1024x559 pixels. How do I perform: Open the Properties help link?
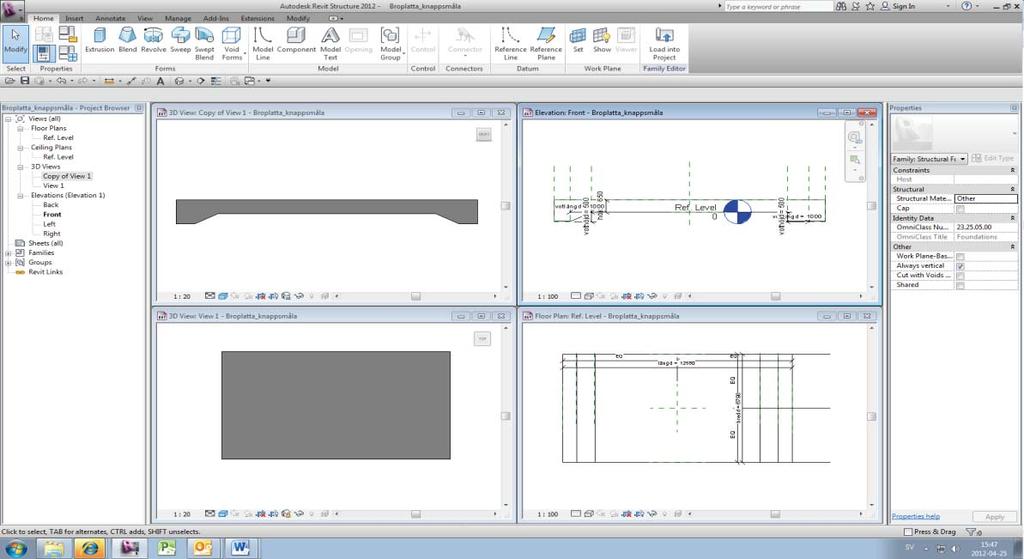click(916, 517)
